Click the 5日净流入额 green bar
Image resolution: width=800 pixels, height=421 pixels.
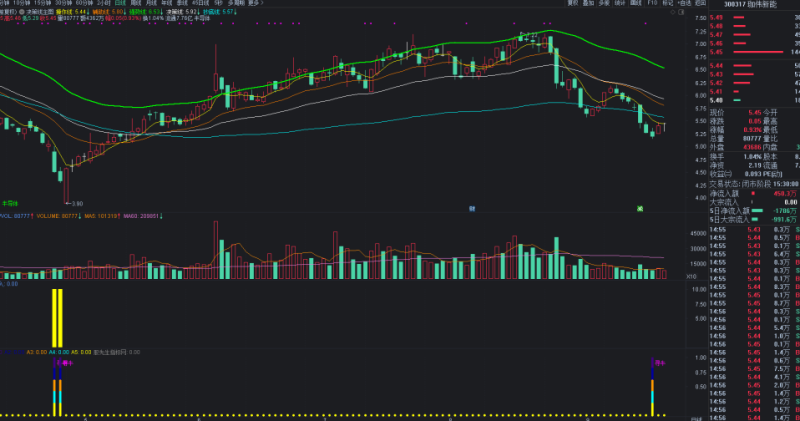(x=758, y=211)
